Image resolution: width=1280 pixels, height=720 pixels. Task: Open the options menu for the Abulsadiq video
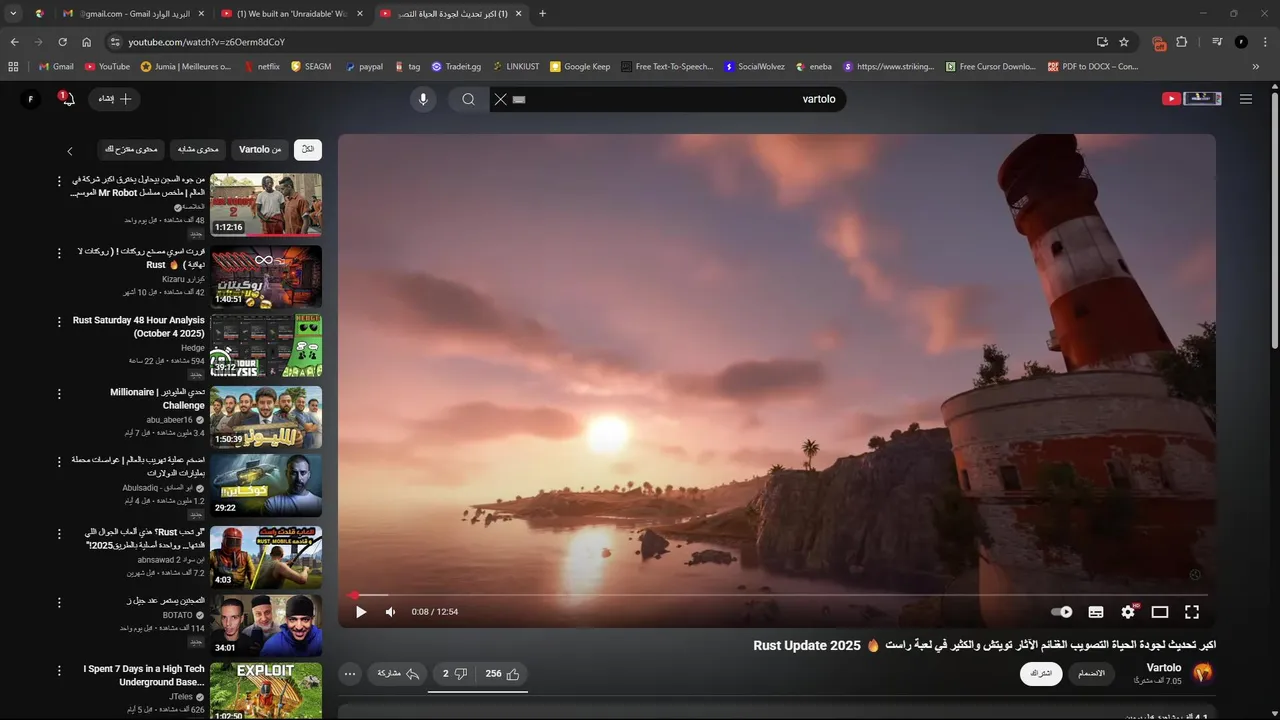pos(59,462)
